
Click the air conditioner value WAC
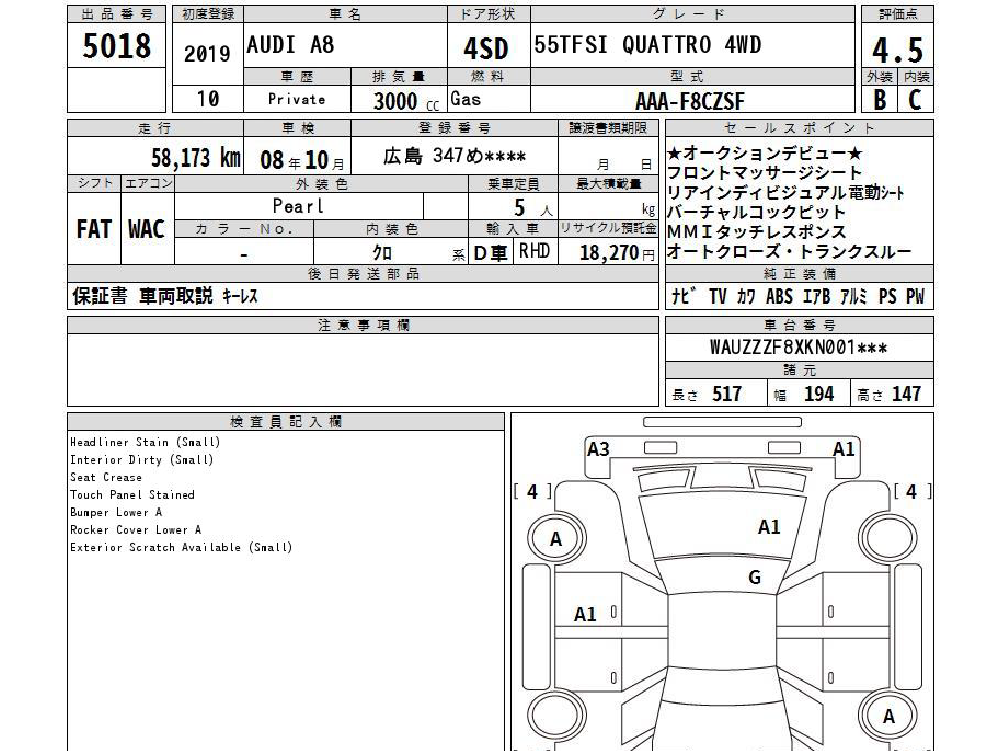point(146,229)
